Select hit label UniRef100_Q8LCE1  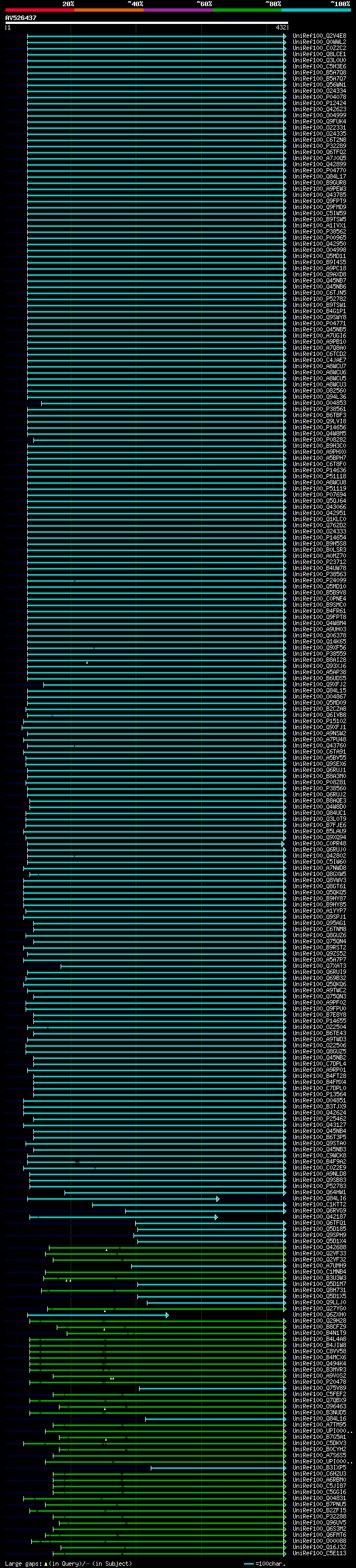(x=319, y=54)
